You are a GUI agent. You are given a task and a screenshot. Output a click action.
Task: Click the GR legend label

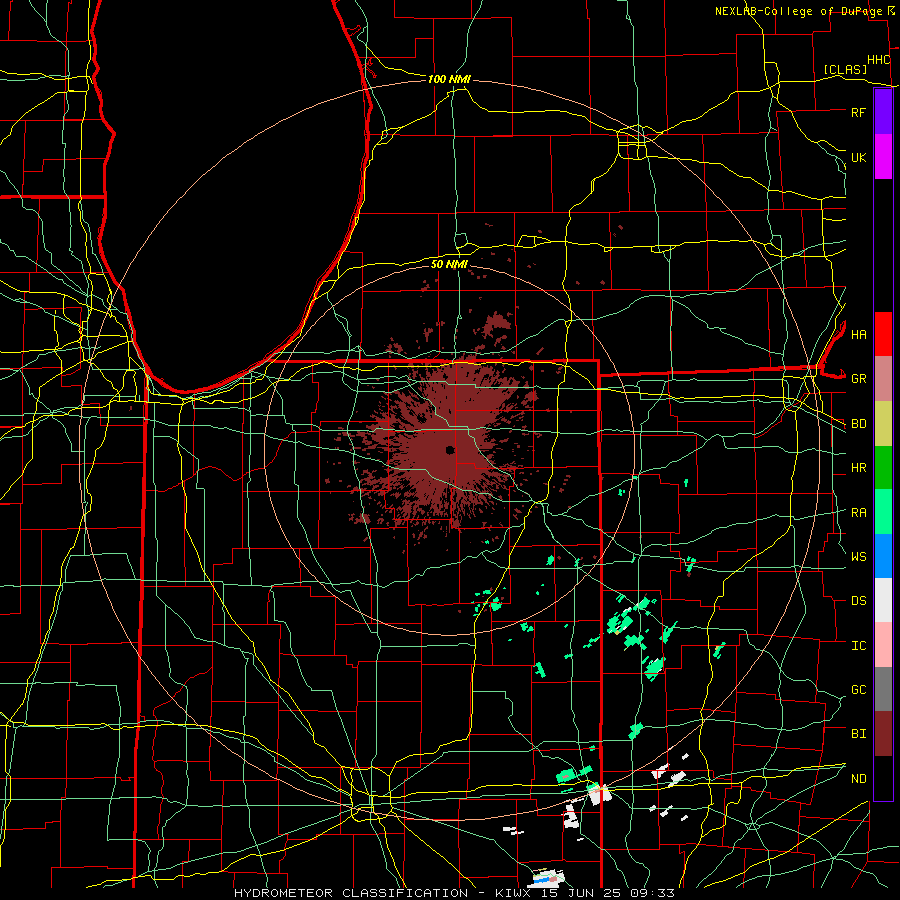[x=858, y=379]
